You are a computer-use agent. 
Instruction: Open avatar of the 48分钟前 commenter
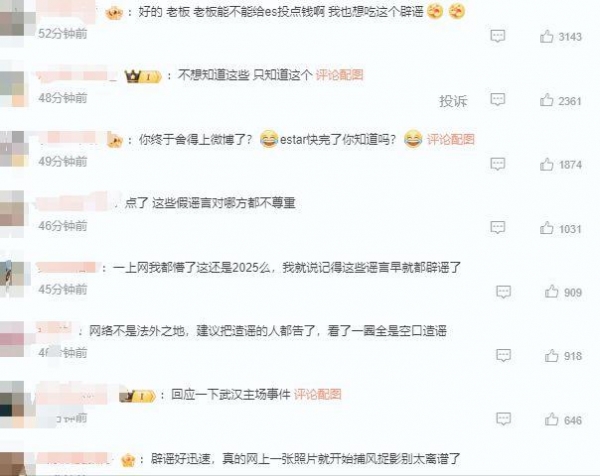(13, 88)
